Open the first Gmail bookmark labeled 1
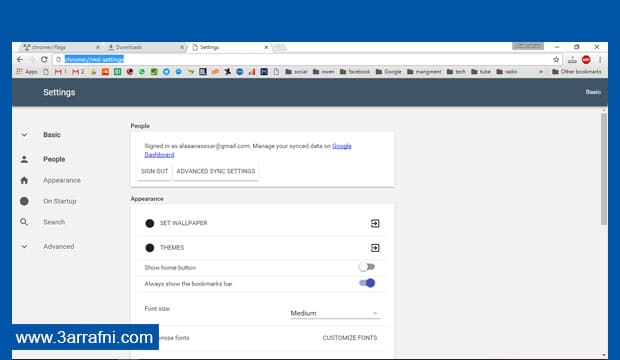Image resolution: width=620 pixels, height=360 pixels. click(x=60, y=72)
